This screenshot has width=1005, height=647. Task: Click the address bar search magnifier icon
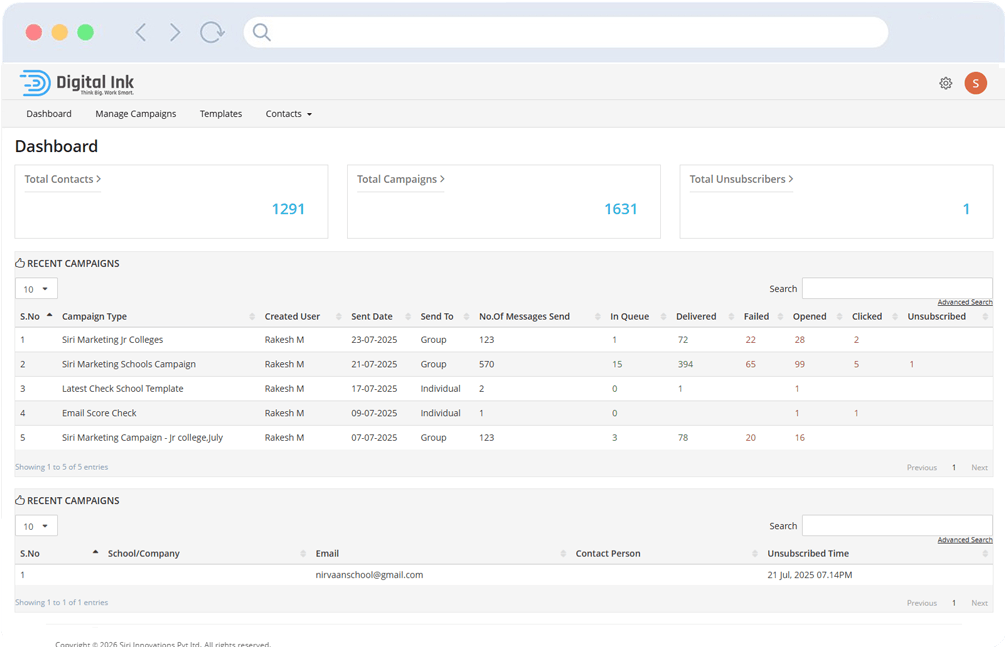(x=262, y=32)
